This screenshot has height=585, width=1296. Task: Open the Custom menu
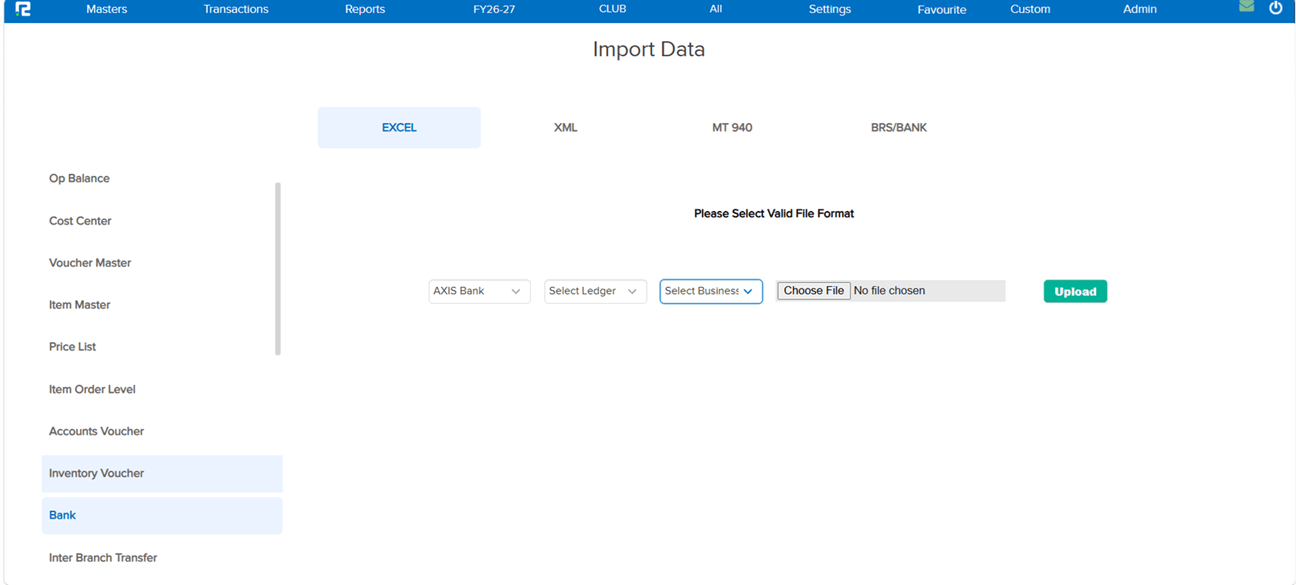pyautogui.click(x=1030, y=9)
